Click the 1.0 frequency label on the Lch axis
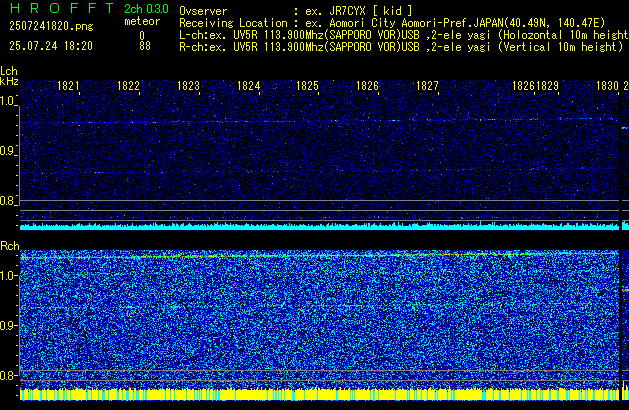 (x=8, y=101)
